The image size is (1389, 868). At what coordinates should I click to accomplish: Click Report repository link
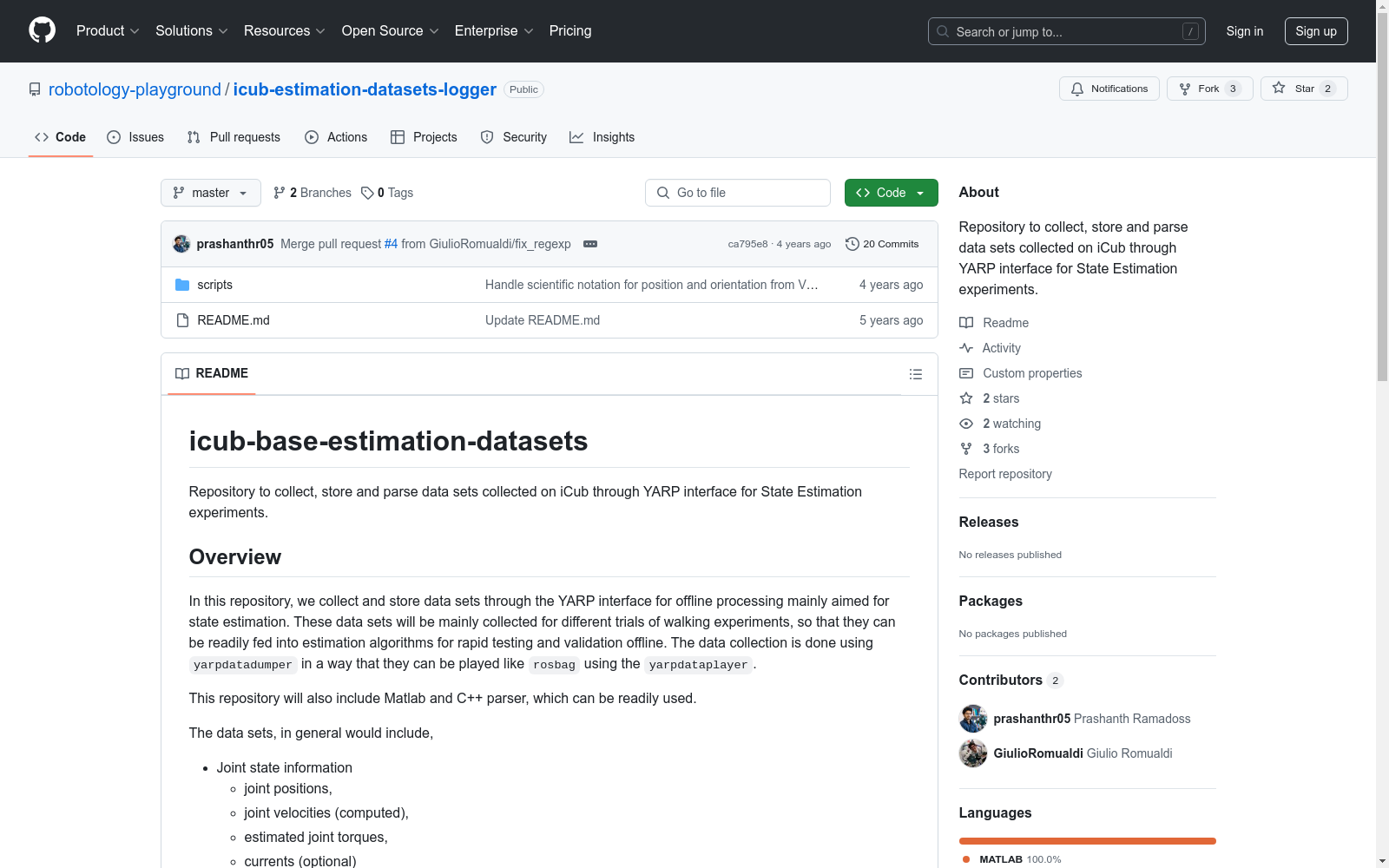pyautogui.click(x=1005, y=474)
